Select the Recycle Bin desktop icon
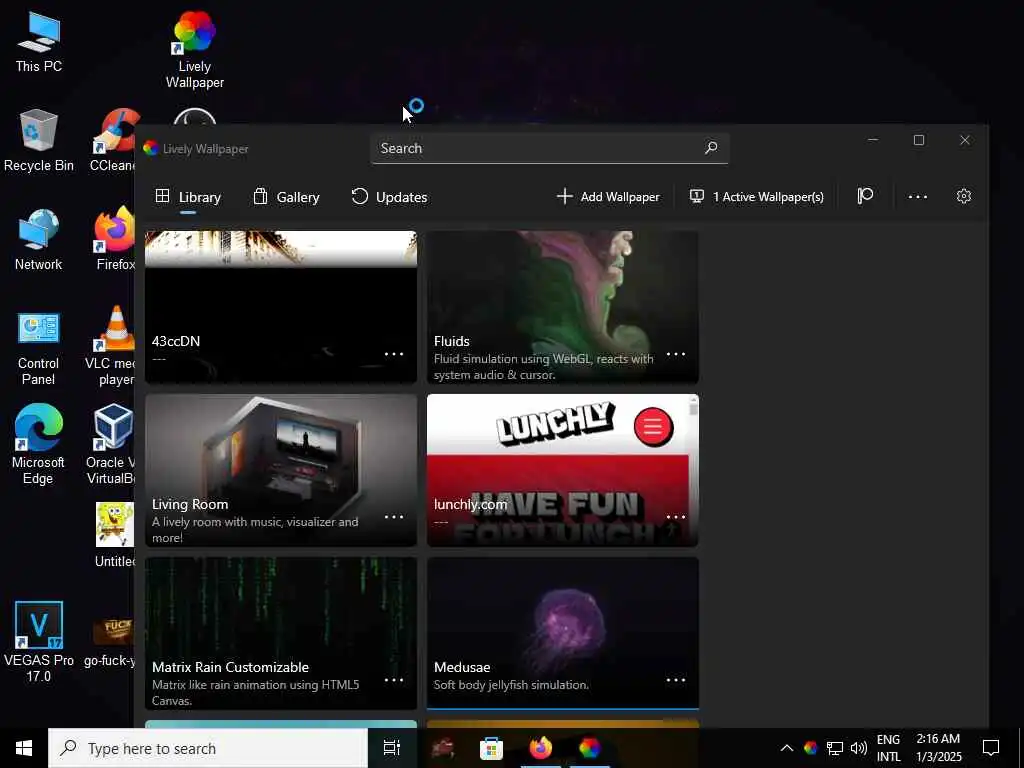 tap(39, 141)
